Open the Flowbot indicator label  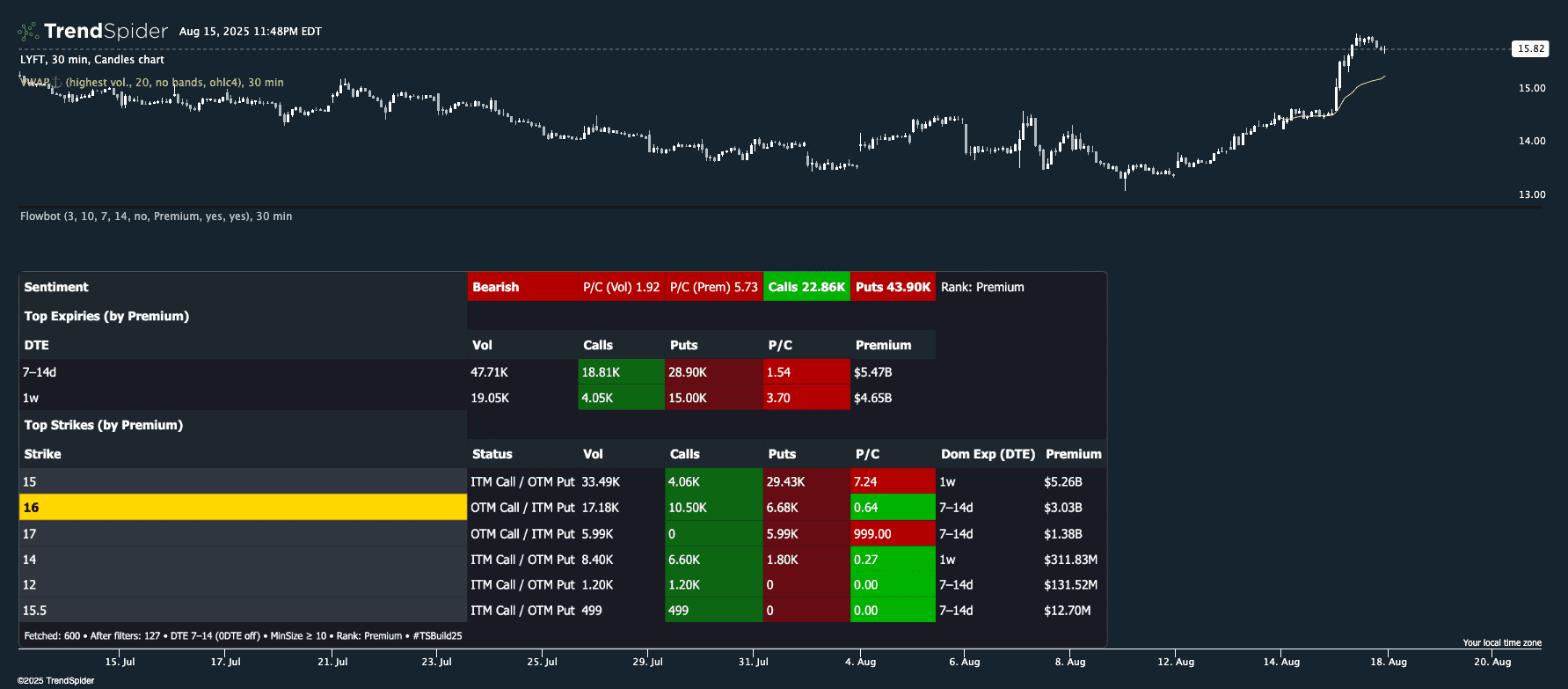point(156,216)
